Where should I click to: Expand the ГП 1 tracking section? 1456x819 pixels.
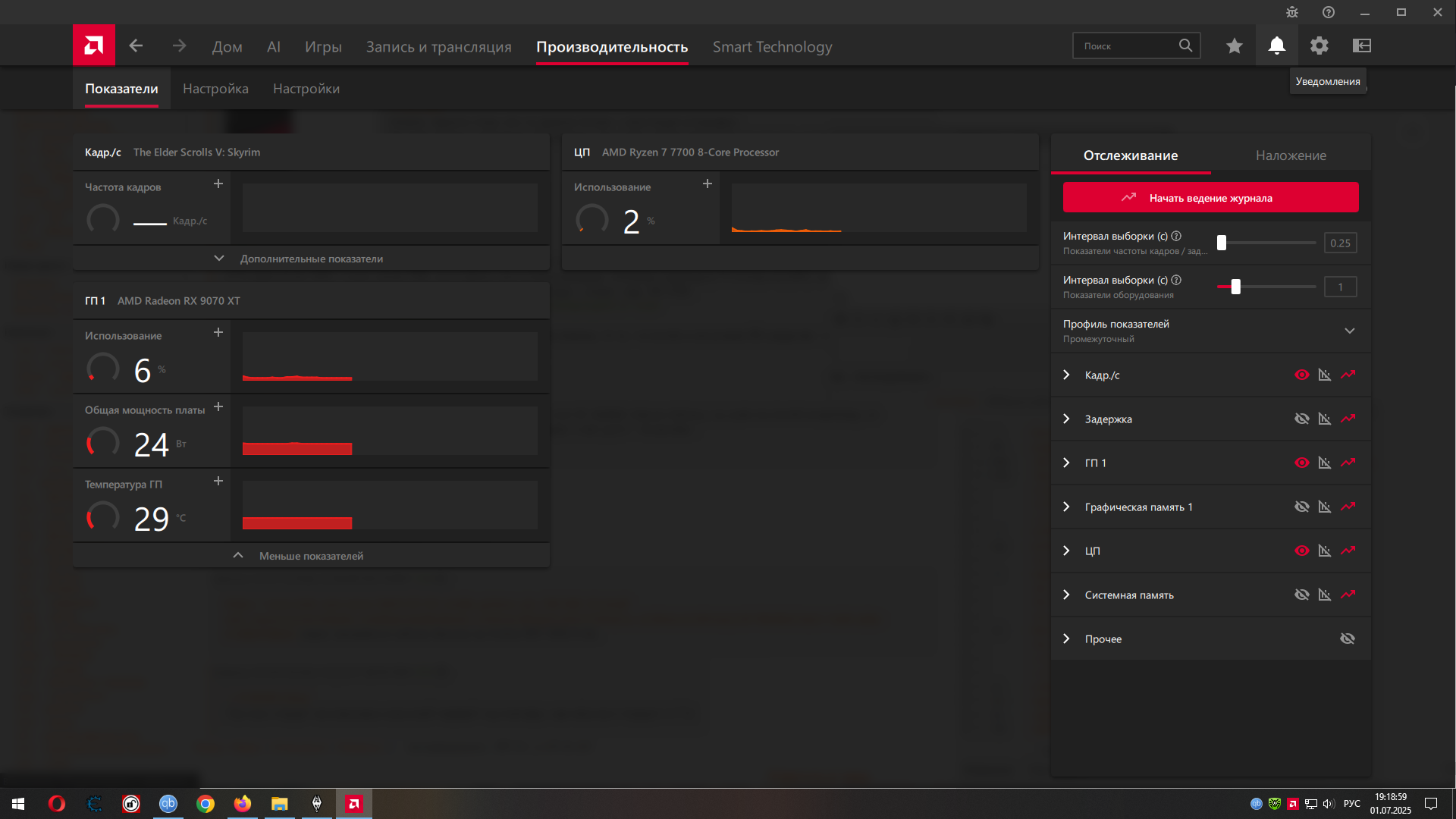(1066, 463)
